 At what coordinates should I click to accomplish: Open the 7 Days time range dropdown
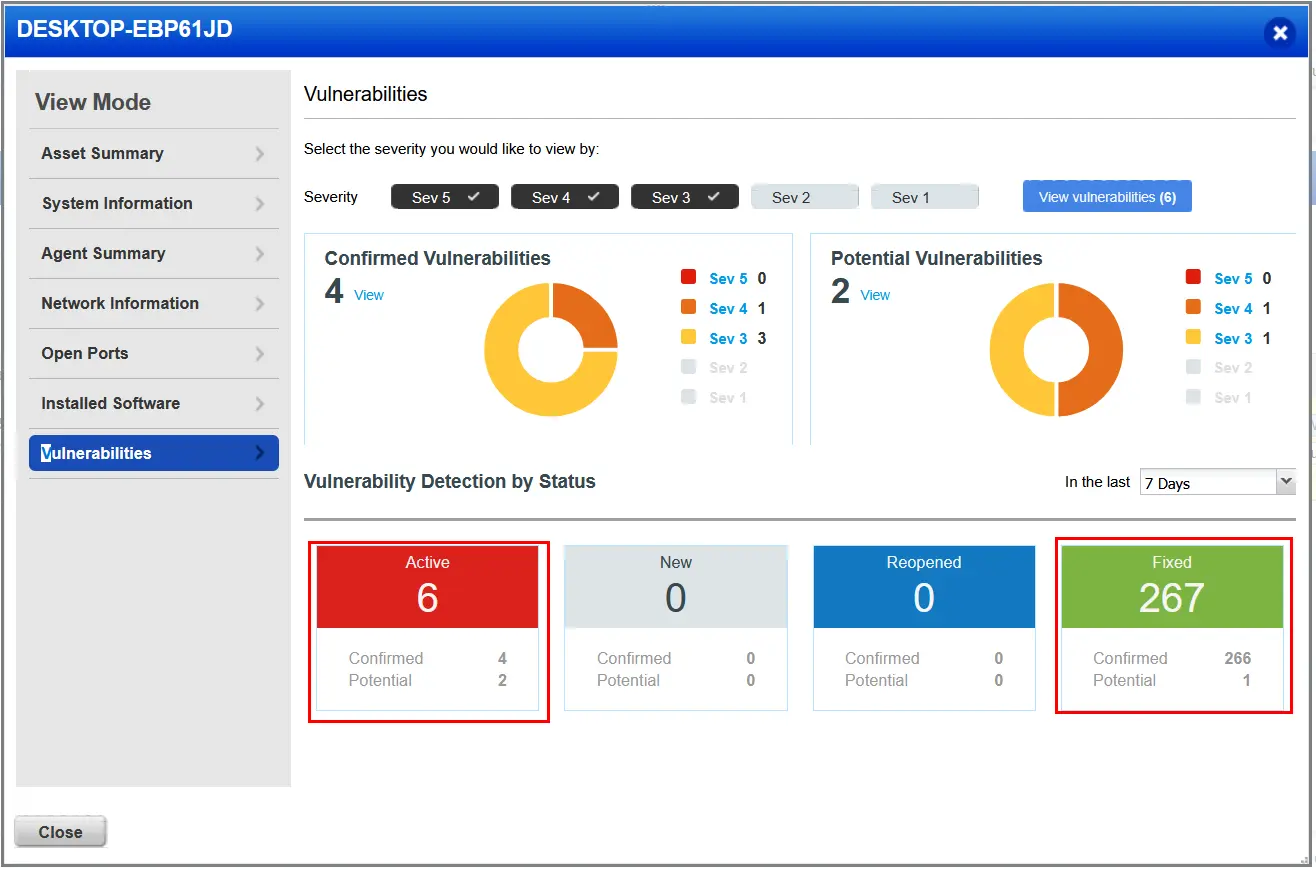point(1218,482)
